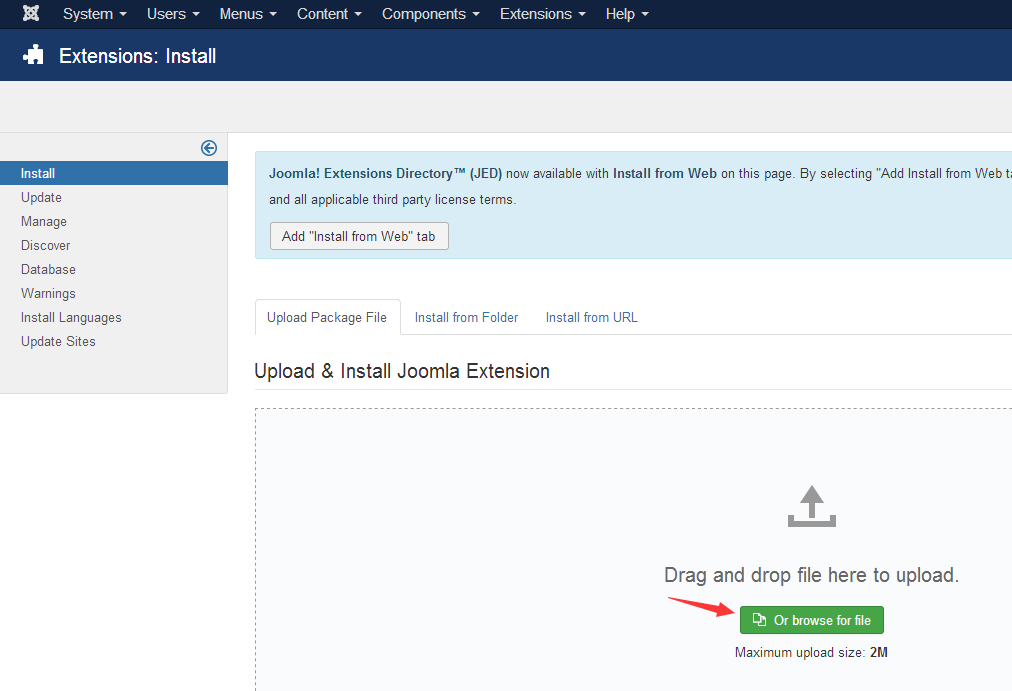Open Manage in the sidebar
This screenshot has width=1012, height=691.
click(x=44, y=221)
